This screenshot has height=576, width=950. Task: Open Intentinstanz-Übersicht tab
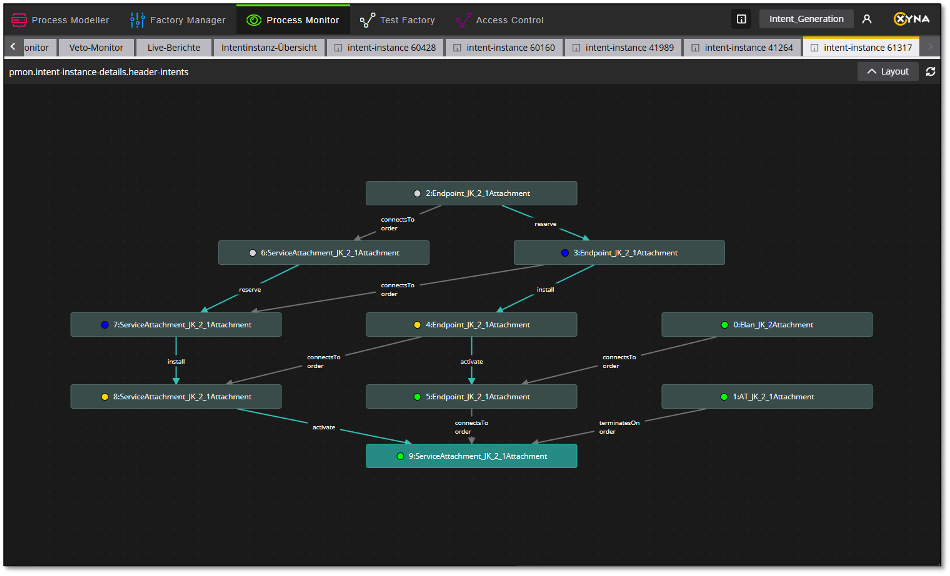tap(269, 47)
